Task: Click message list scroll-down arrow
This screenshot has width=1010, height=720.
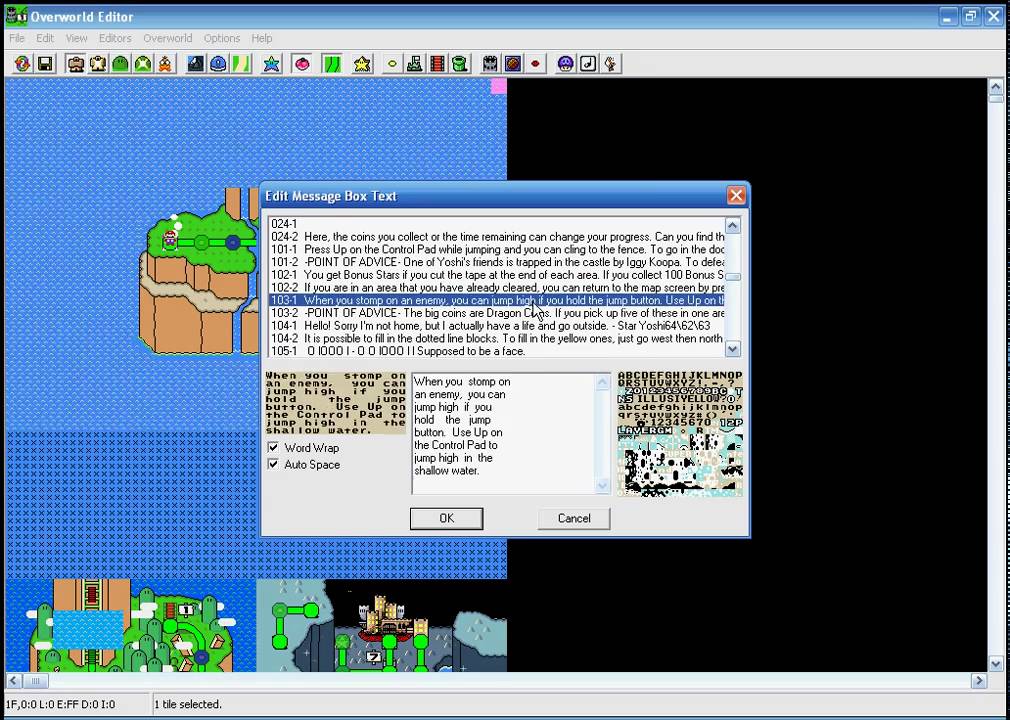Action: [x=732, y=348]
